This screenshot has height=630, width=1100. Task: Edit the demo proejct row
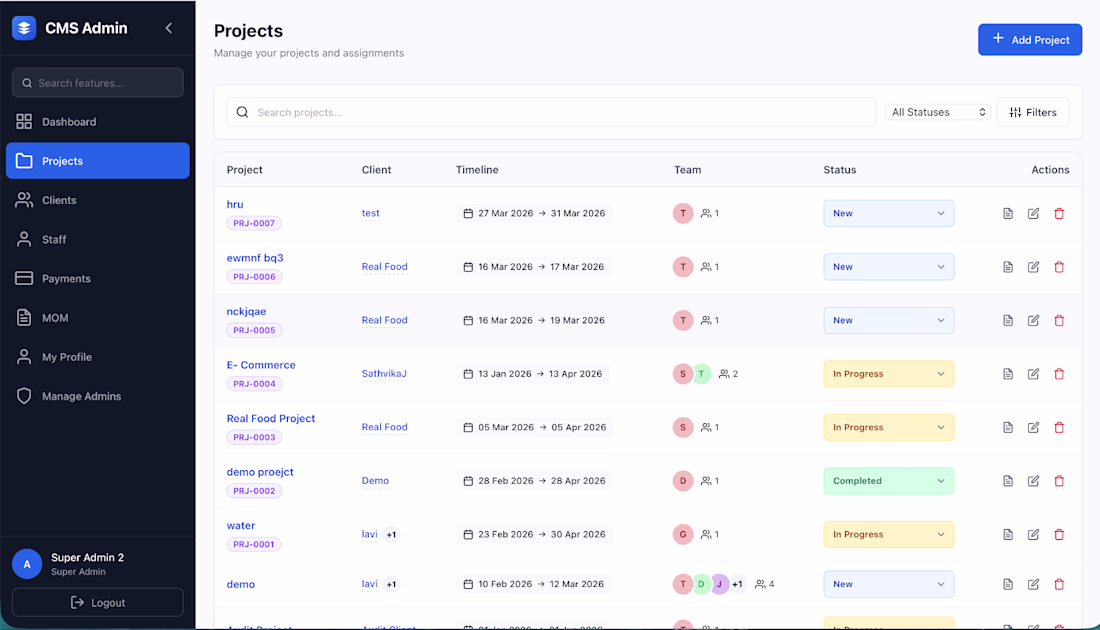tap(1033, 481)
